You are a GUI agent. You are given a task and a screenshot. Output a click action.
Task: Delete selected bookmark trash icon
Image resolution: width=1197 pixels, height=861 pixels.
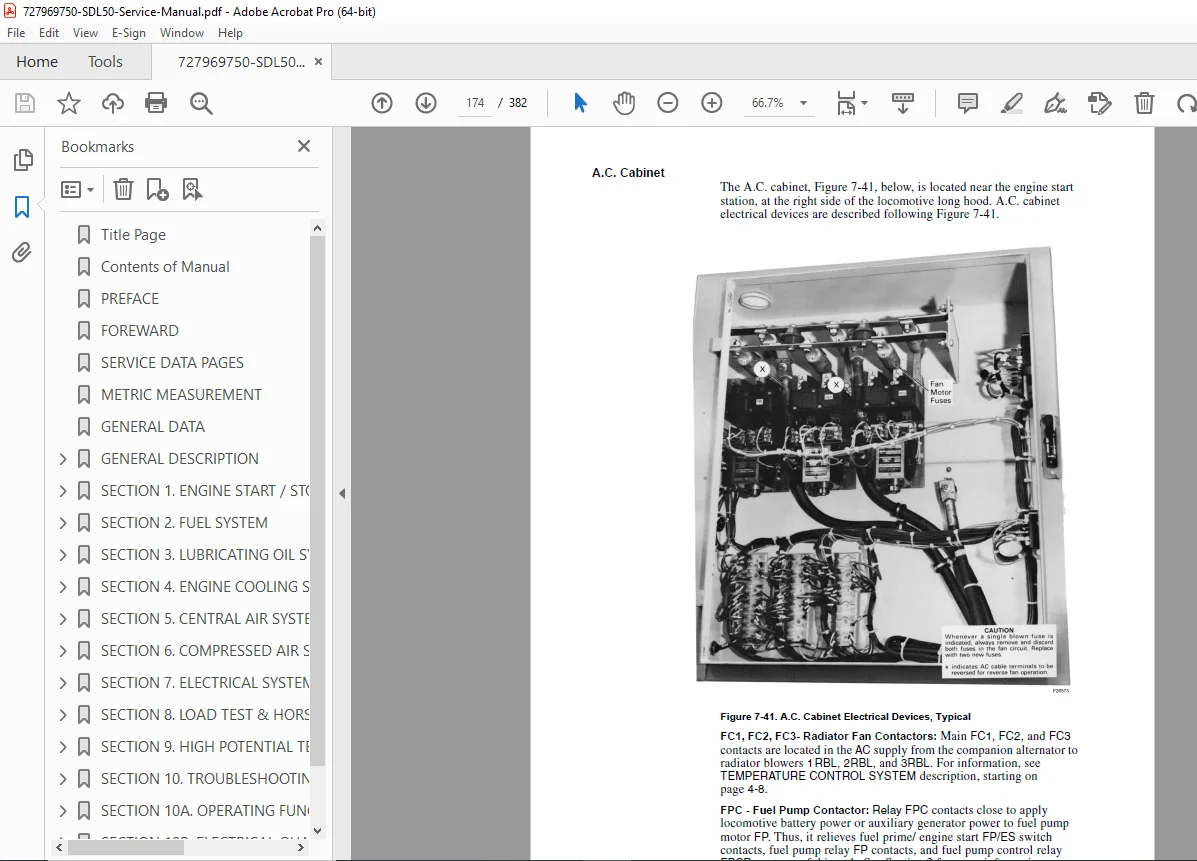click(x=123, y=189)
